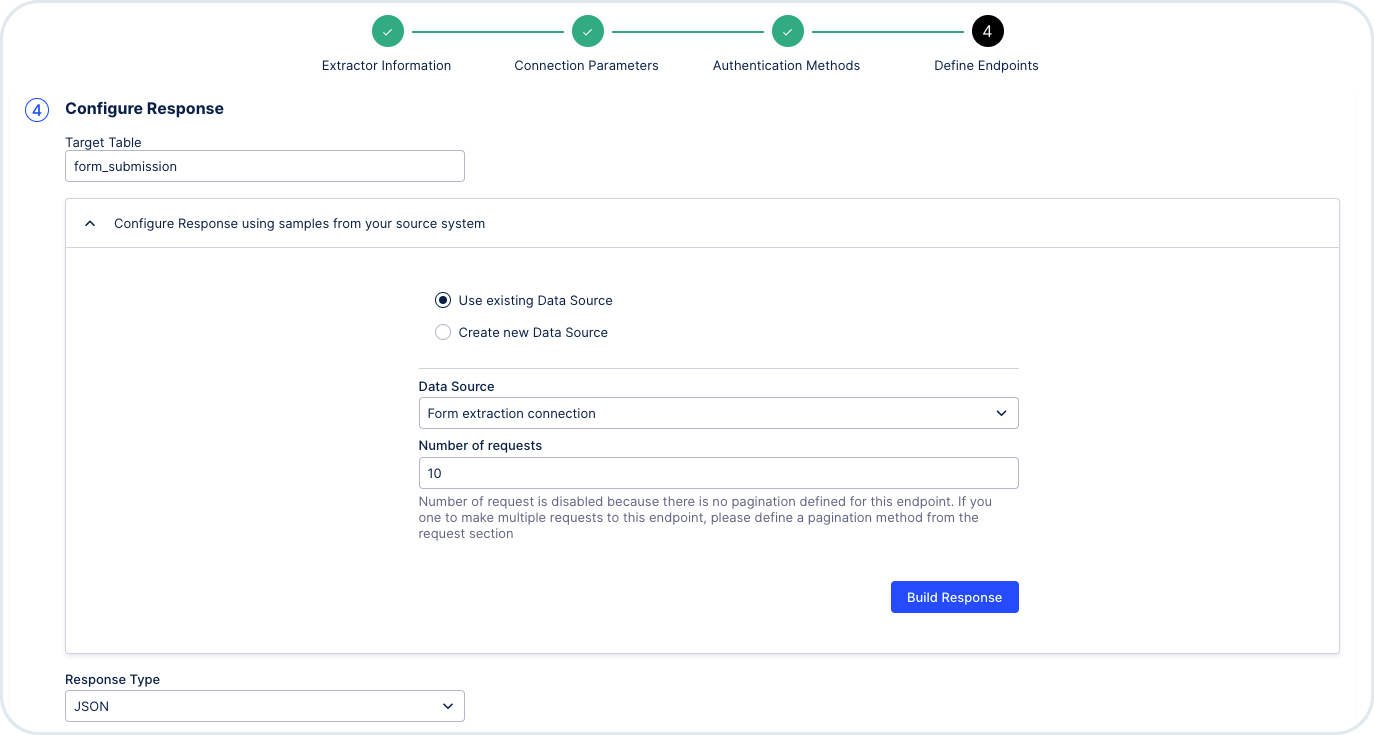
Task: Click the Authentication Methods step checkmark
Action: coord(787,32)
